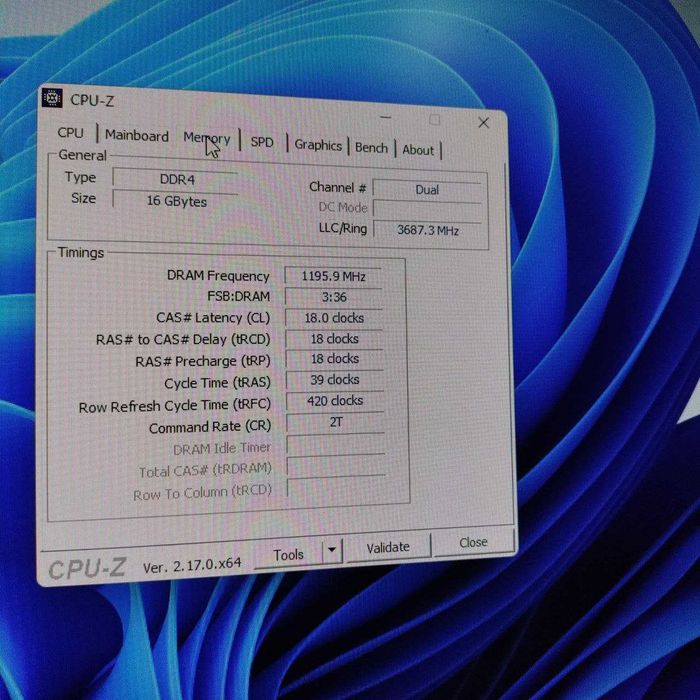Click the General group heading

pyautogui.click(x=82, y=155)
